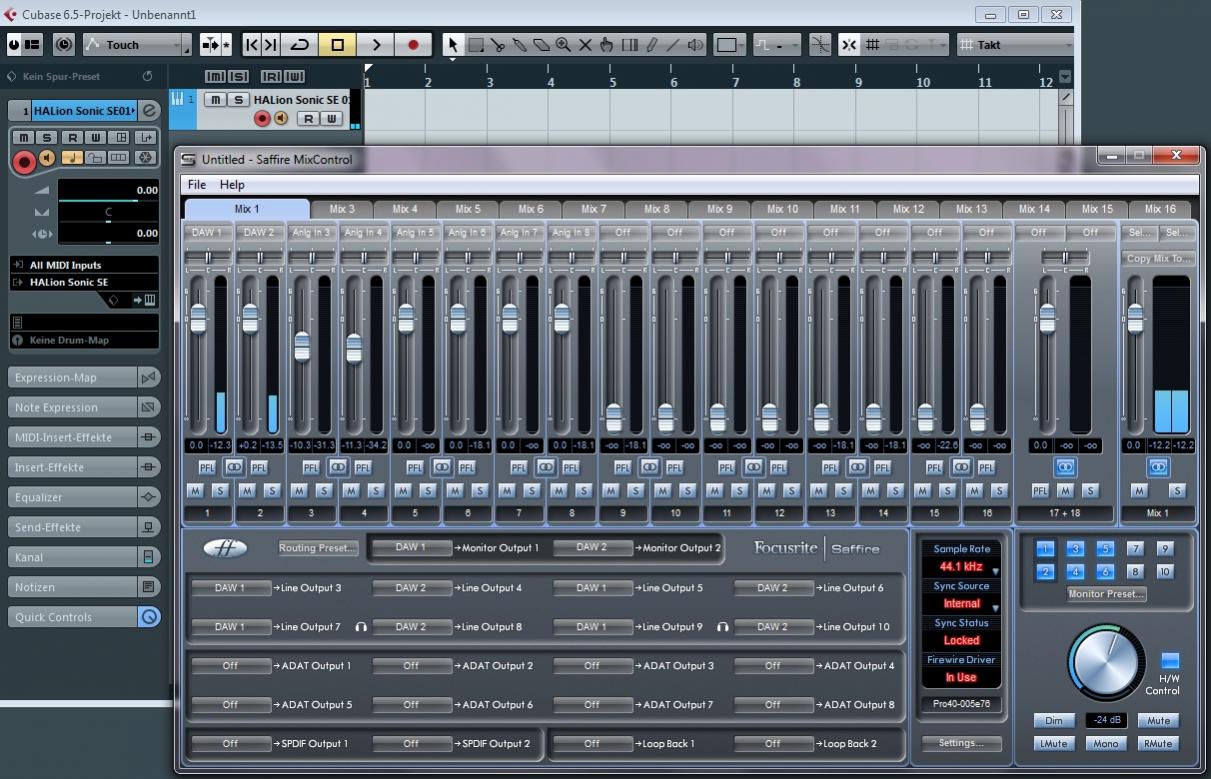Mute the HALion Sonic SE track in track list
The height and width of the screenshot is (779, 1211).
tap(215, 100)
